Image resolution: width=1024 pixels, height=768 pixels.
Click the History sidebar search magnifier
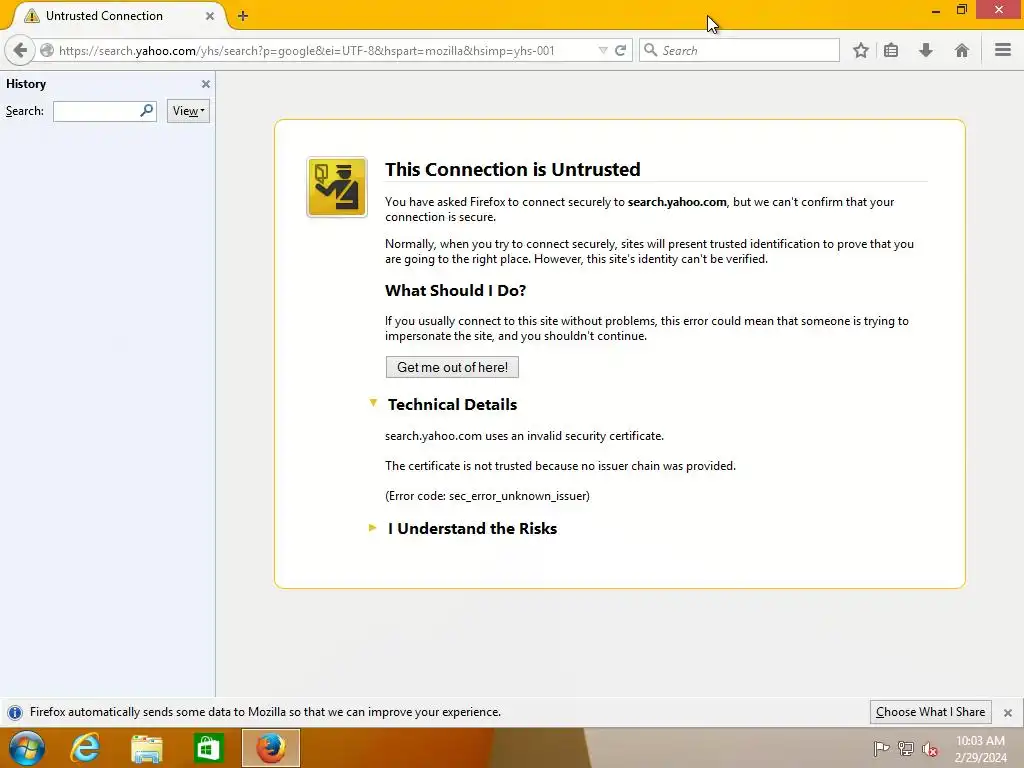tap(147, 110)
